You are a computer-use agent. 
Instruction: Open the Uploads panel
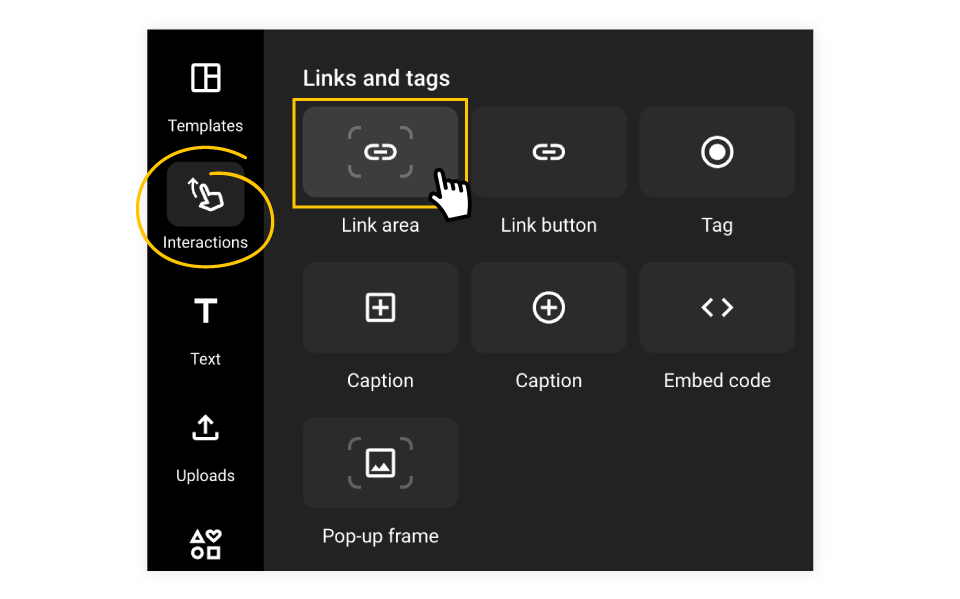point(205,445)
